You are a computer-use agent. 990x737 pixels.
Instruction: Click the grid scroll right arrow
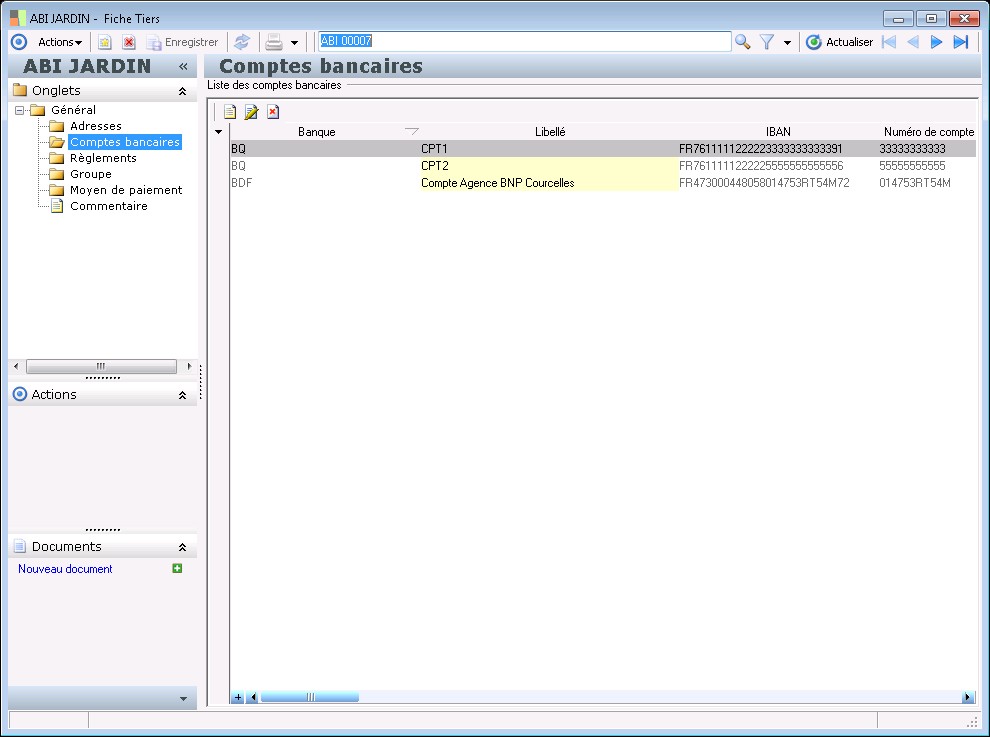(967, 697)
